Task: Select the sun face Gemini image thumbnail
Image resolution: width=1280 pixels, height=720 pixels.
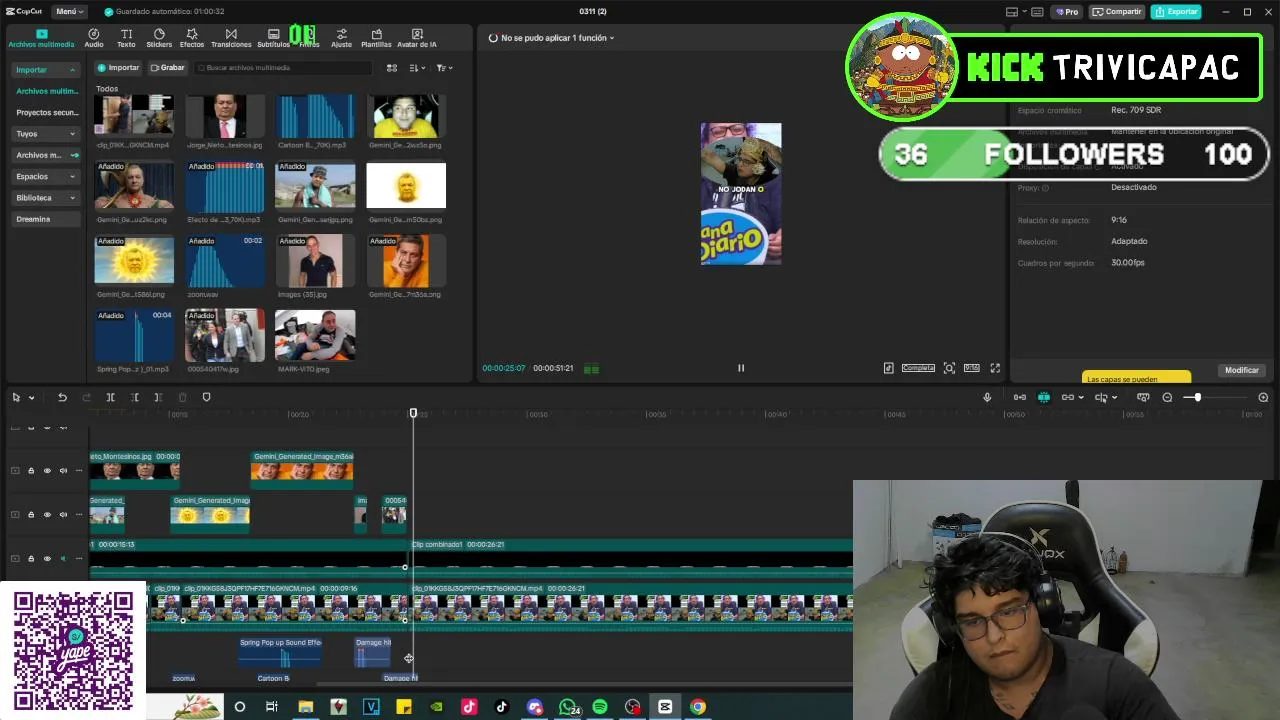Action: click(x=134, y=262)
